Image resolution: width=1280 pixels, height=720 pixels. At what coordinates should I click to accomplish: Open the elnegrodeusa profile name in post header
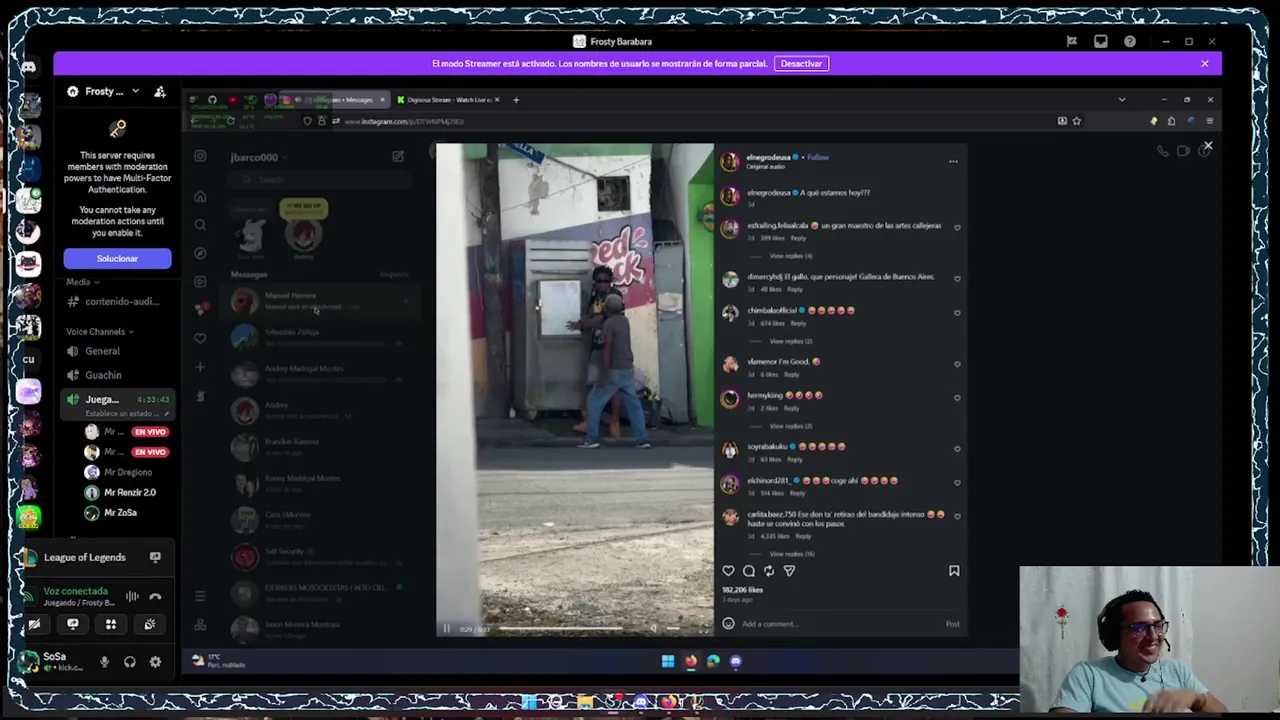coord(768,157)
